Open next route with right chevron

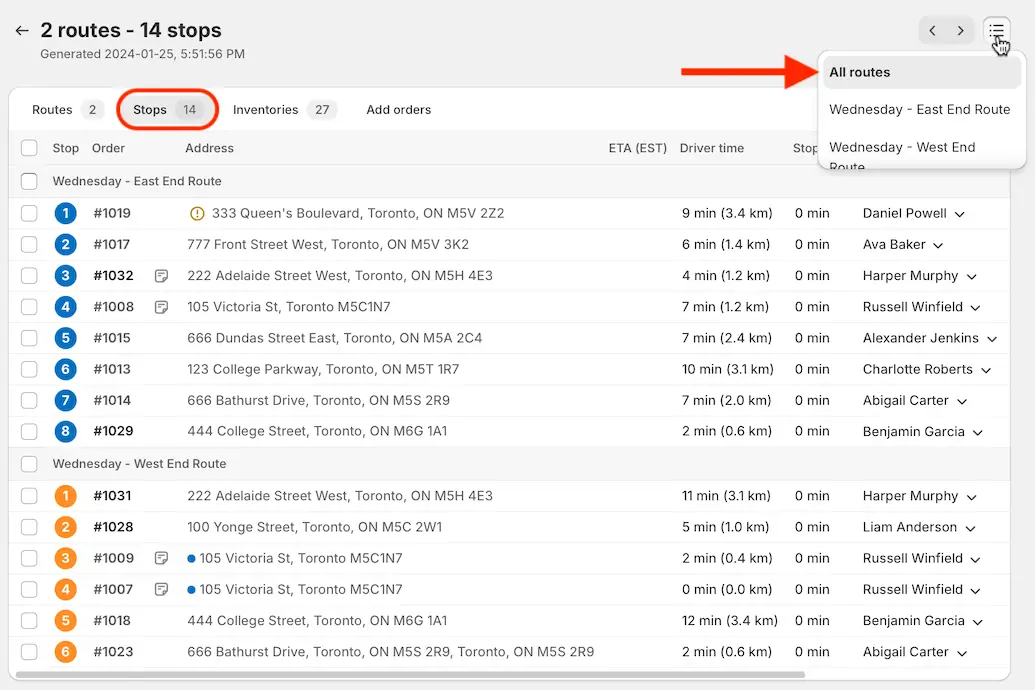point(960,30)
